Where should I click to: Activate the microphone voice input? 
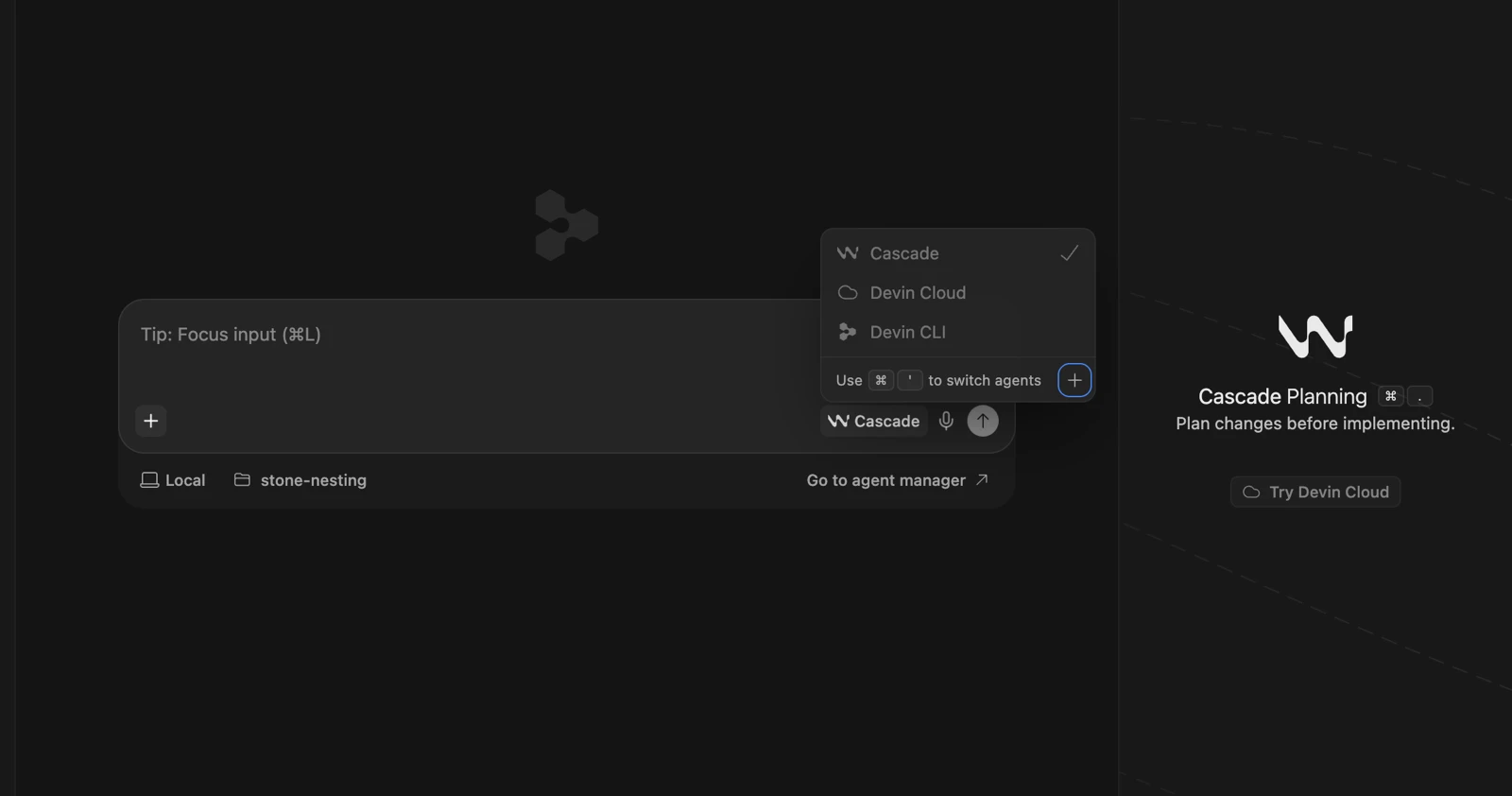(x=946, y=421)
